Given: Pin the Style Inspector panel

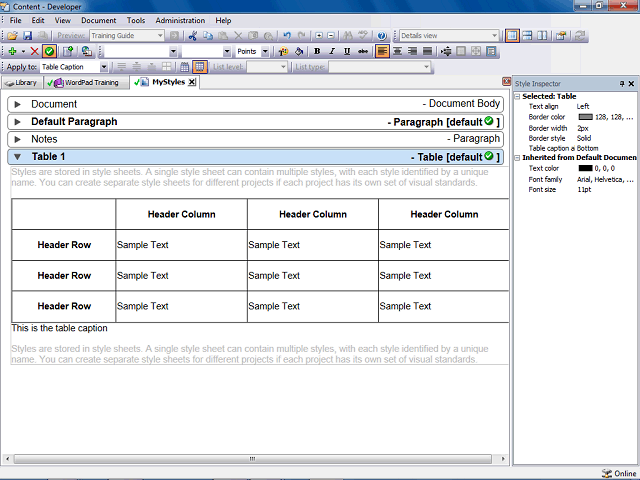Looking at the screenshot, I should pyautogui.click(x=622, y=84).
